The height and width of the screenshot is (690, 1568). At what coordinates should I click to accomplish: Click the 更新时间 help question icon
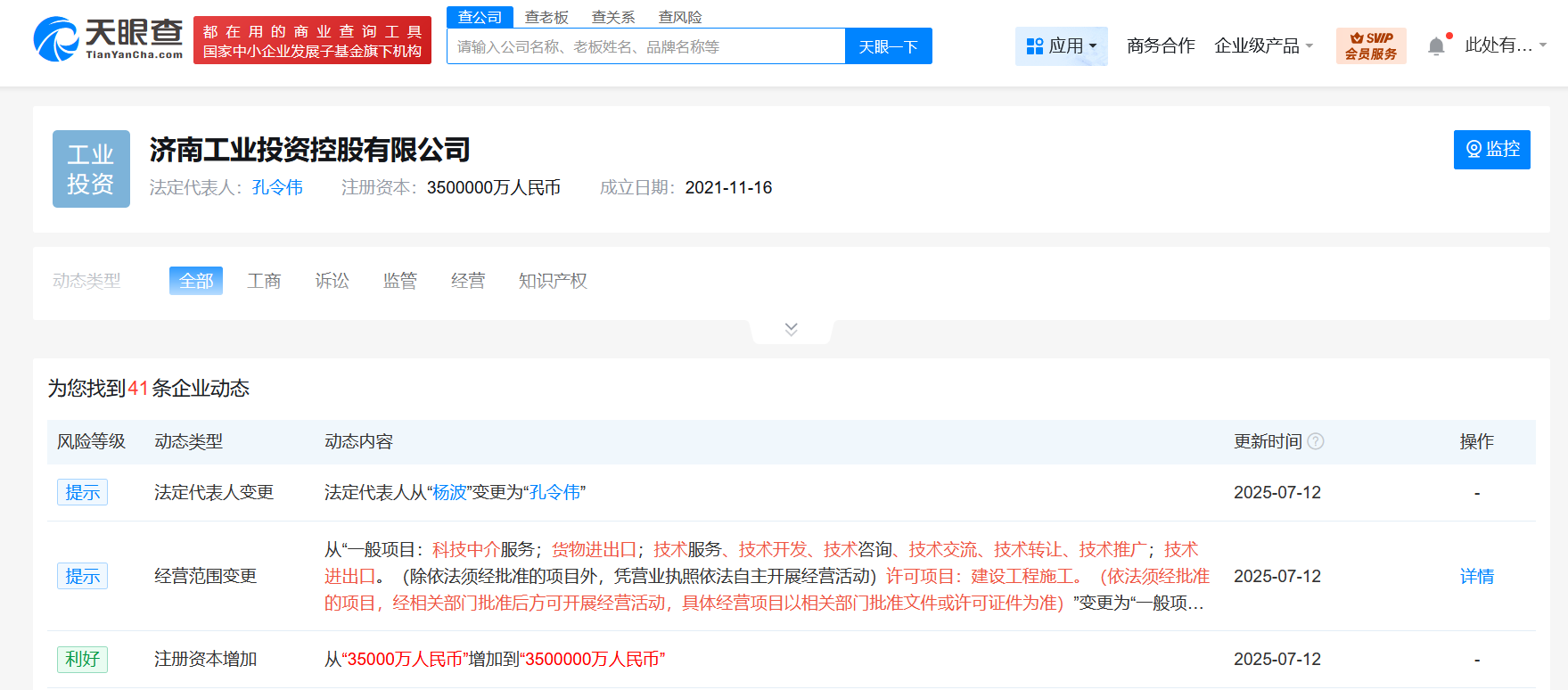point(1316,441)
